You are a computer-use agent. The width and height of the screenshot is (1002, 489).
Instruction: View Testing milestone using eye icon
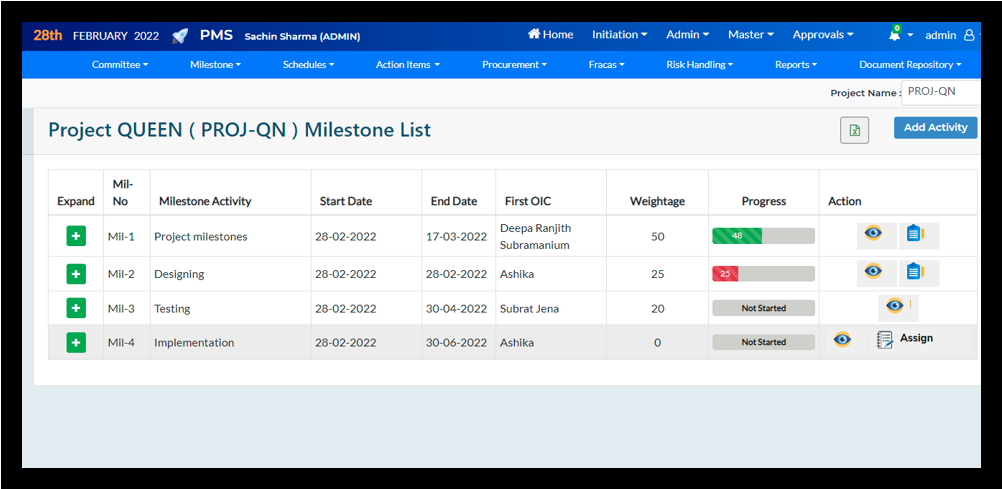[x=894, y=306]
